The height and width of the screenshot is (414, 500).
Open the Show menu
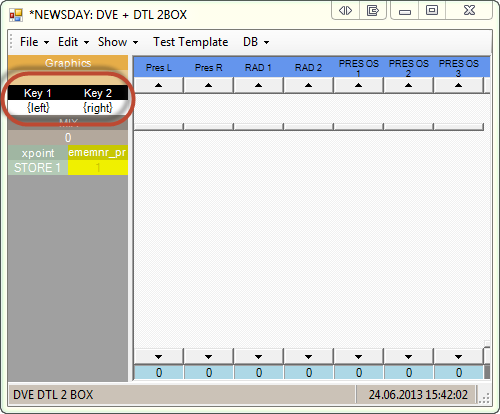tap(118, 42)
